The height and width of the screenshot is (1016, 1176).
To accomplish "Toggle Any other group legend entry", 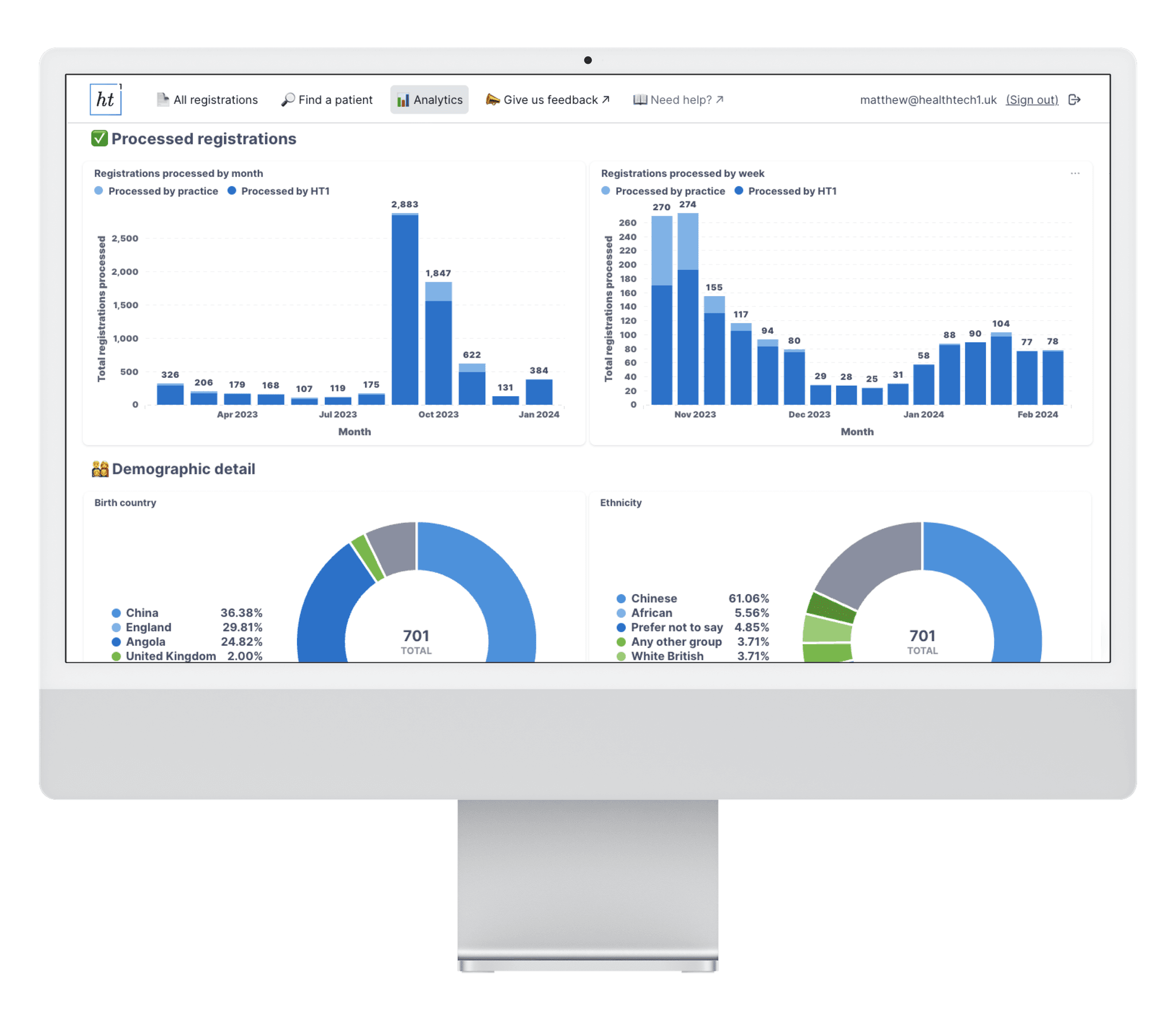I will click(x=693, y=642).
